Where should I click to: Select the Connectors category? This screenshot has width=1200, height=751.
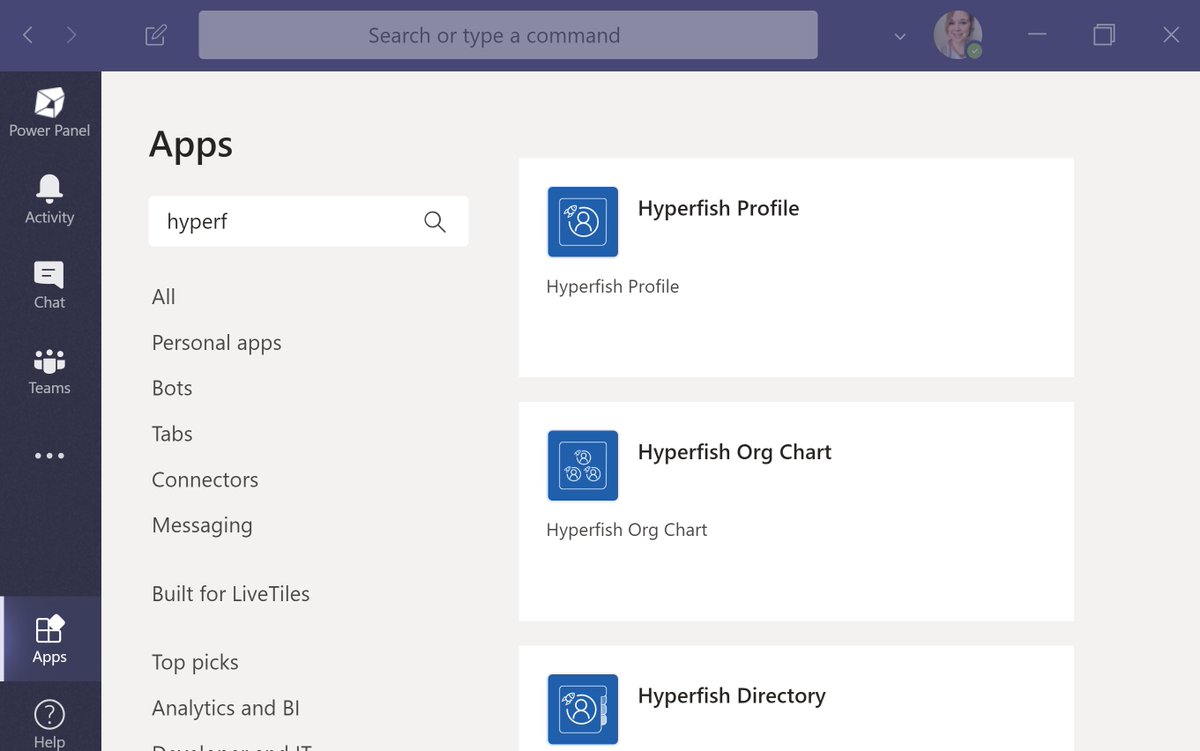point(205,480)
